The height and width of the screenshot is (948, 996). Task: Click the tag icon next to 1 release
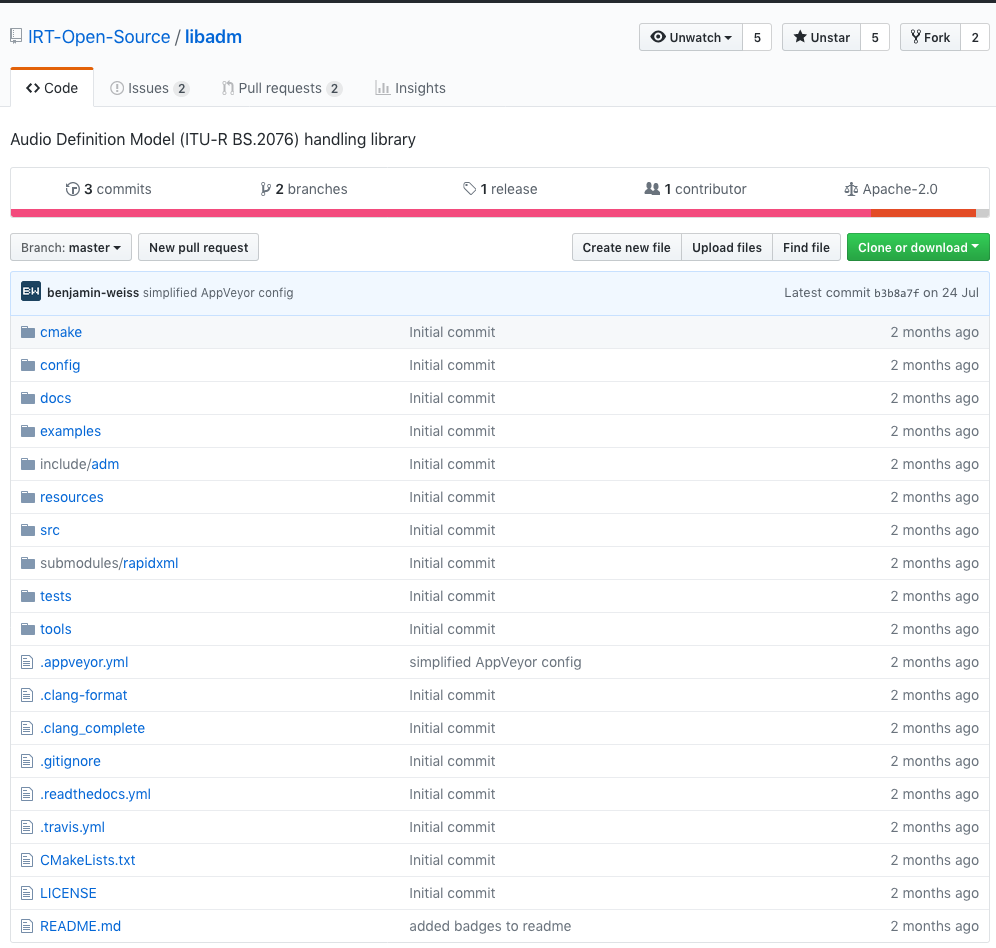coord(469,189)
